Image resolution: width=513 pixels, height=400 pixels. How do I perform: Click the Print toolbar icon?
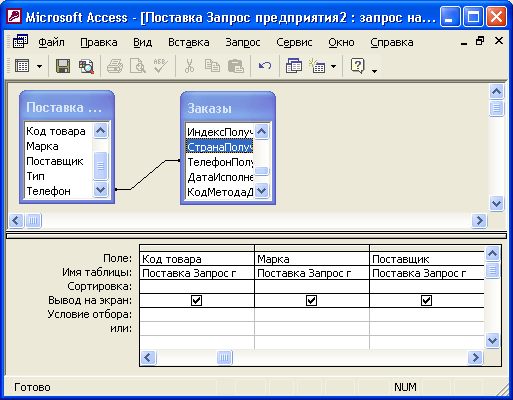[115, 66]
